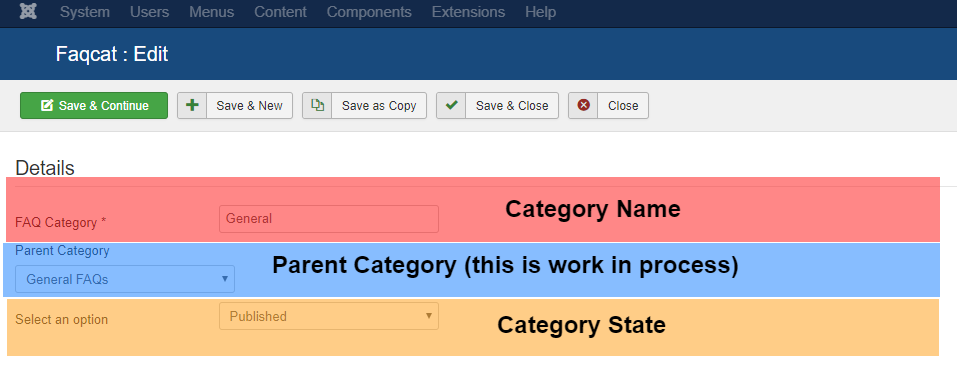Click the Save as Copy duplicate icon
The height and width of the screenshot is (369, 957).
point(317,106)
